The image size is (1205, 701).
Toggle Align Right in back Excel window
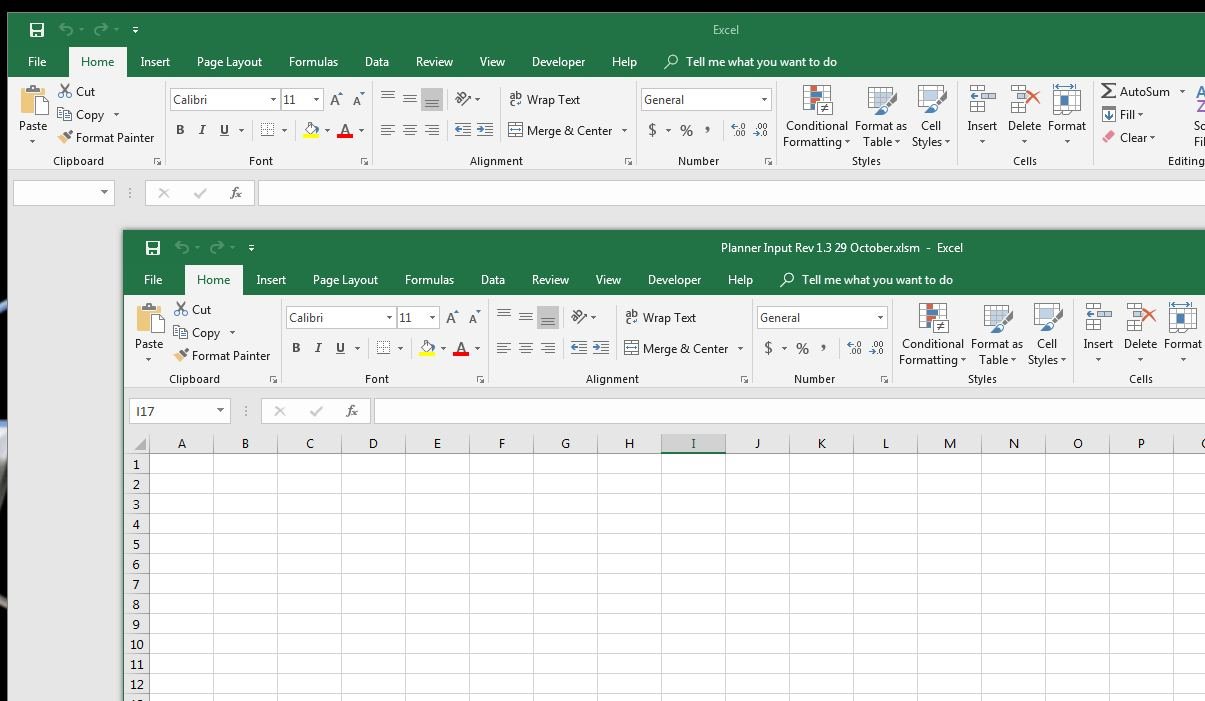tap(431, 130)
